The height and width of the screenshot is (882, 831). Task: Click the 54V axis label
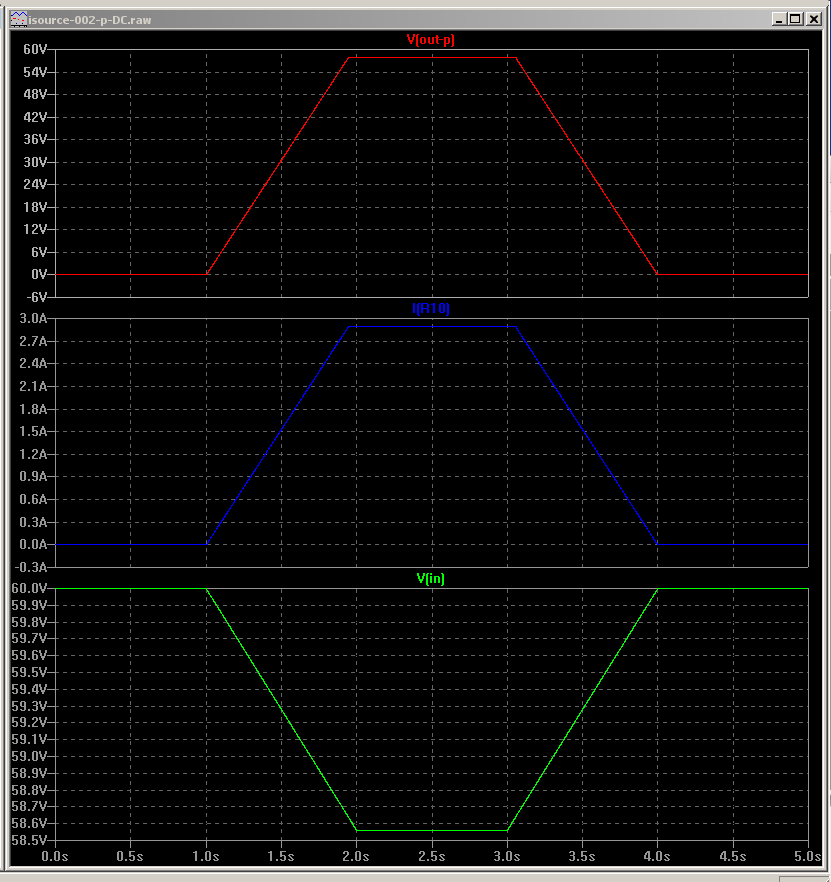tap(35, 72)
